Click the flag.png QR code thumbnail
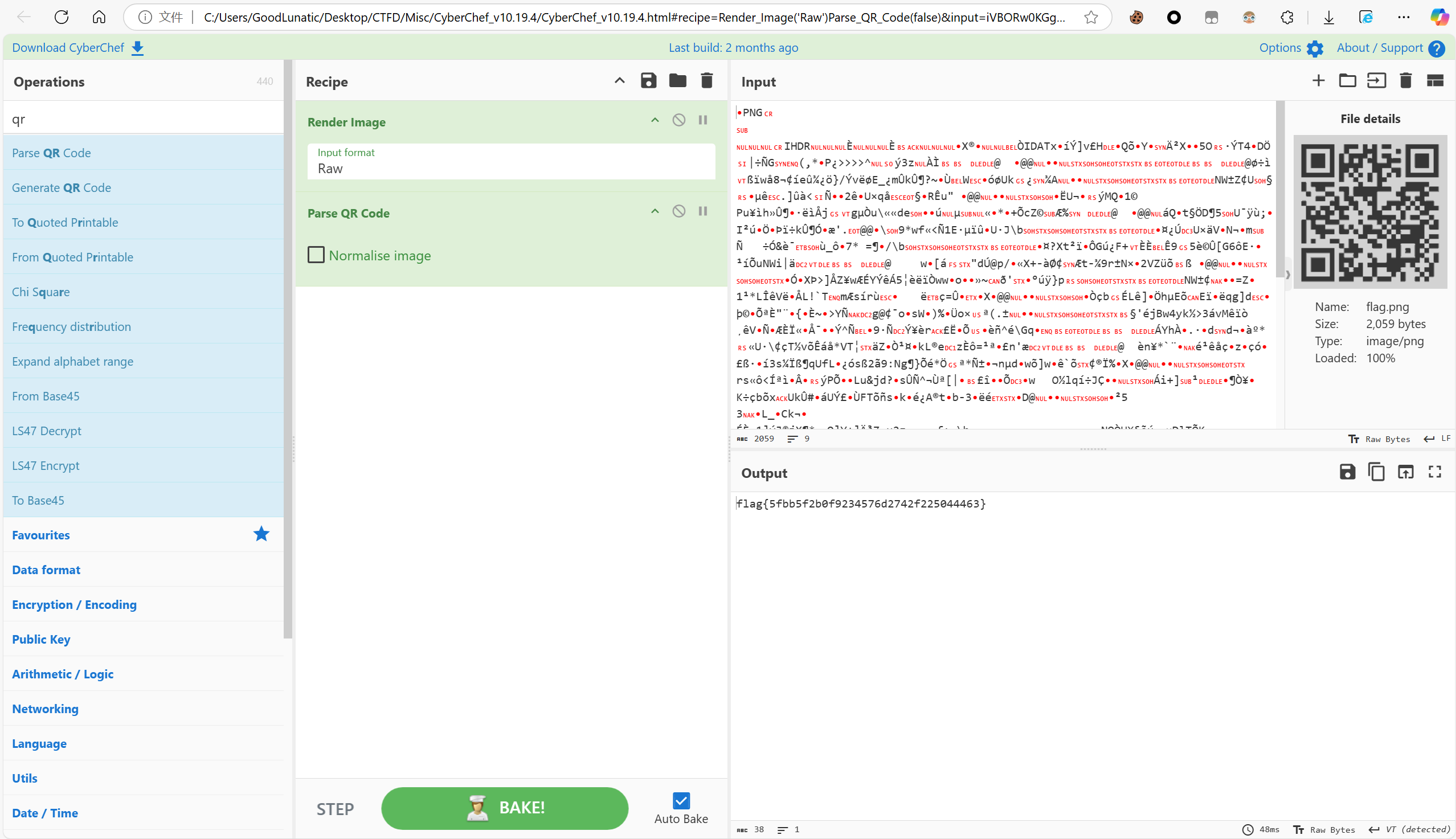 (x=1370, y=211)
